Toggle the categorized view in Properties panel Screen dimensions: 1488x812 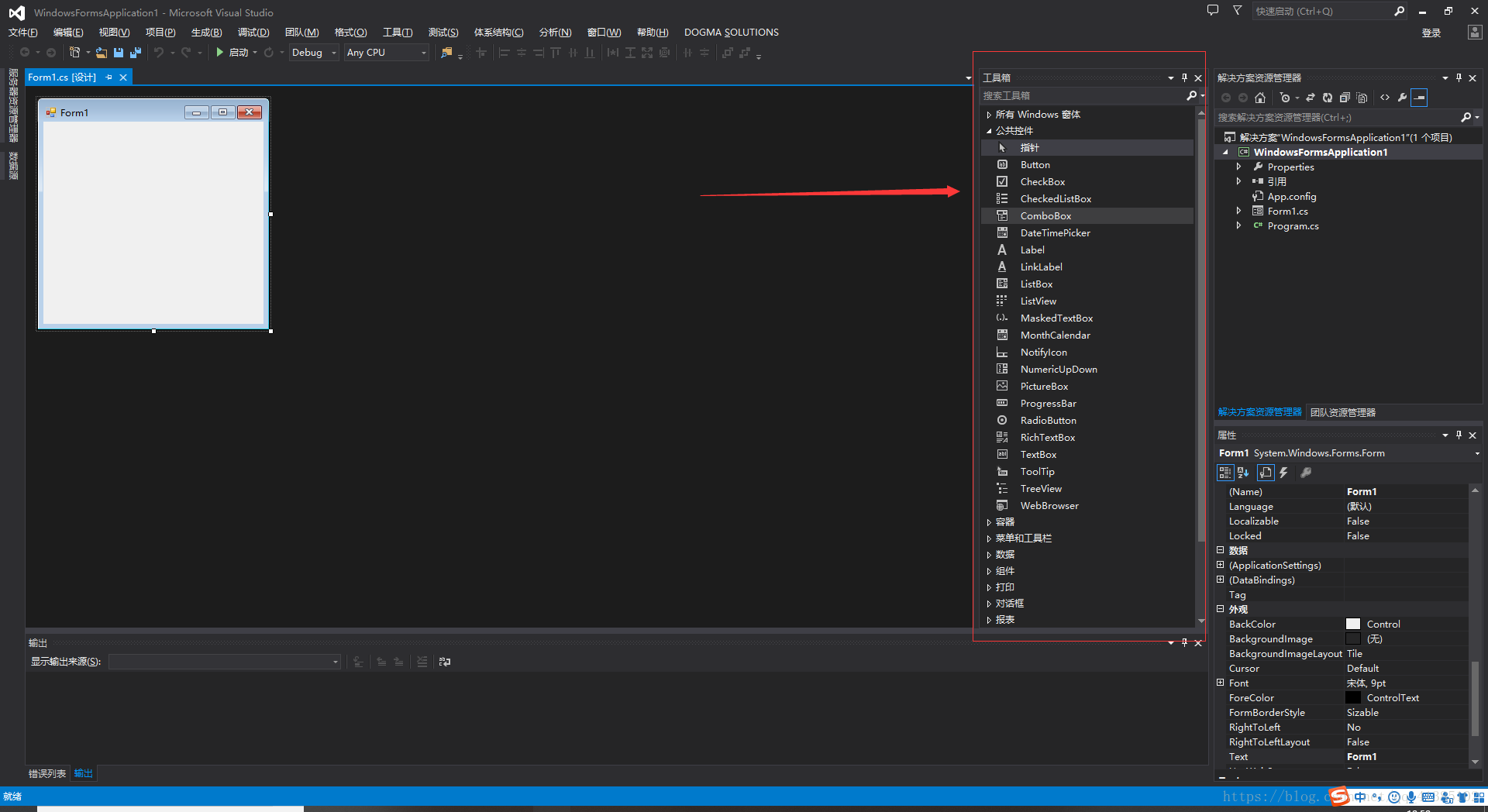1224,473
